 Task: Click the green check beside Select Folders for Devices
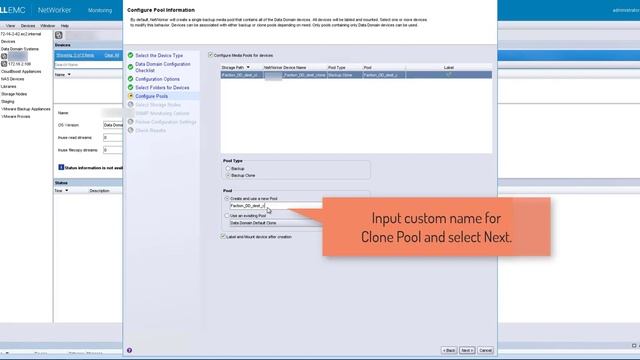click(x=131, y=87)
